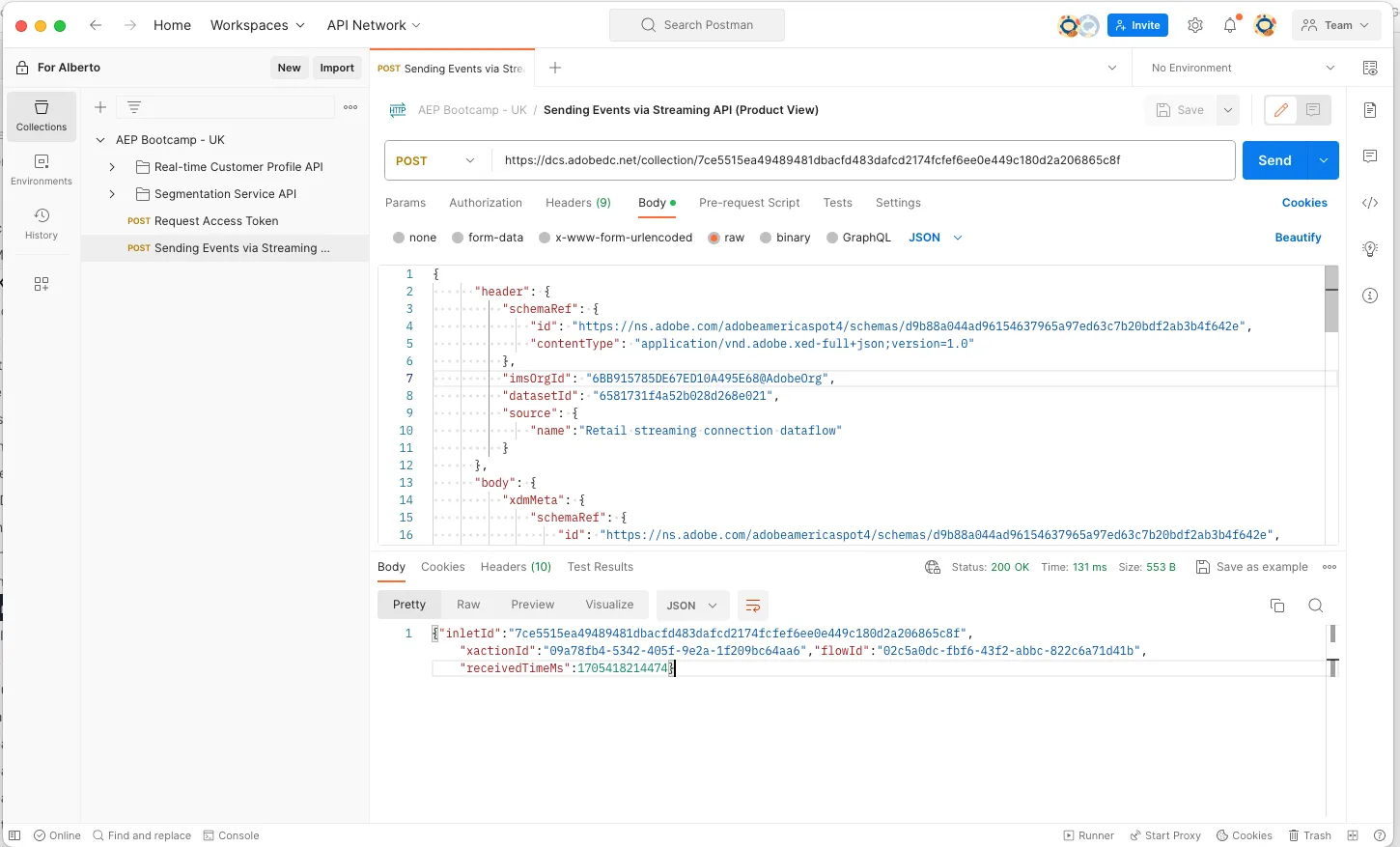Click the request body editor scrollbar
This screenshot has width=1400, height=847.
1331,299
